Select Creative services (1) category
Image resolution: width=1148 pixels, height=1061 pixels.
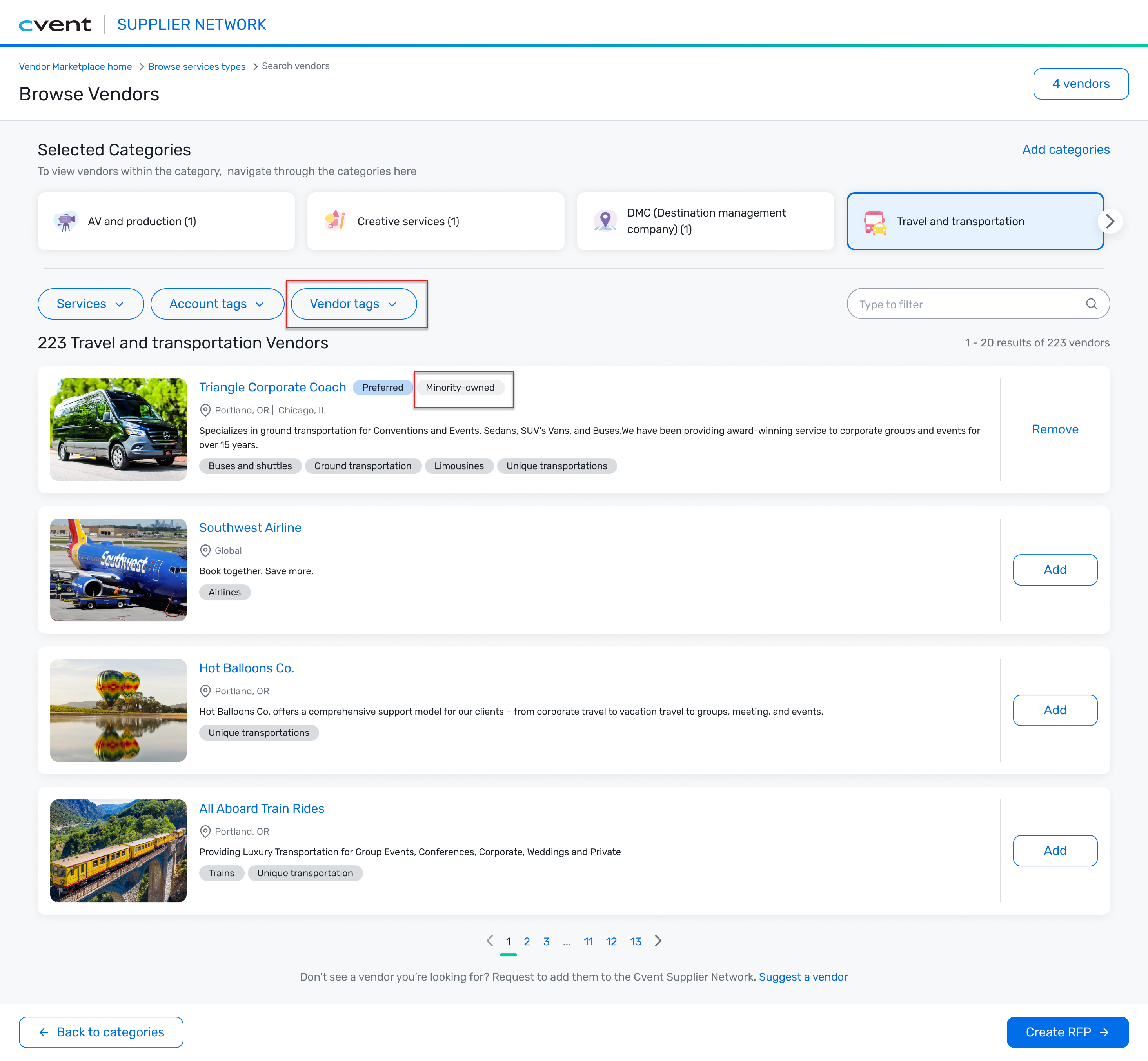(436, 221)
